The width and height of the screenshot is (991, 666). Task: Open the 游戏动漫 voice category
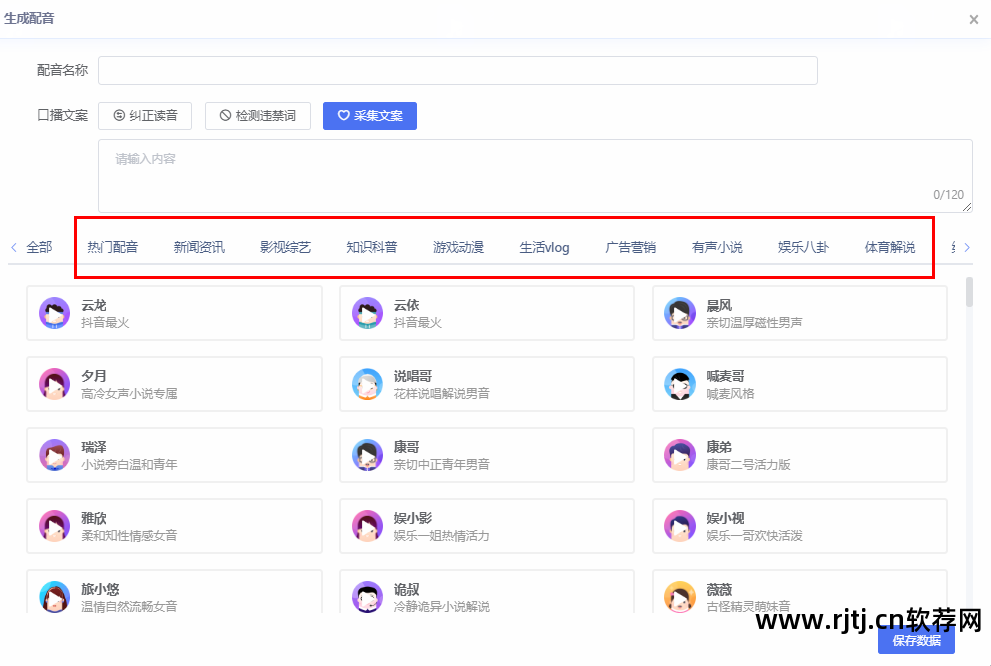pyautogui.click(x=458, y=247)
